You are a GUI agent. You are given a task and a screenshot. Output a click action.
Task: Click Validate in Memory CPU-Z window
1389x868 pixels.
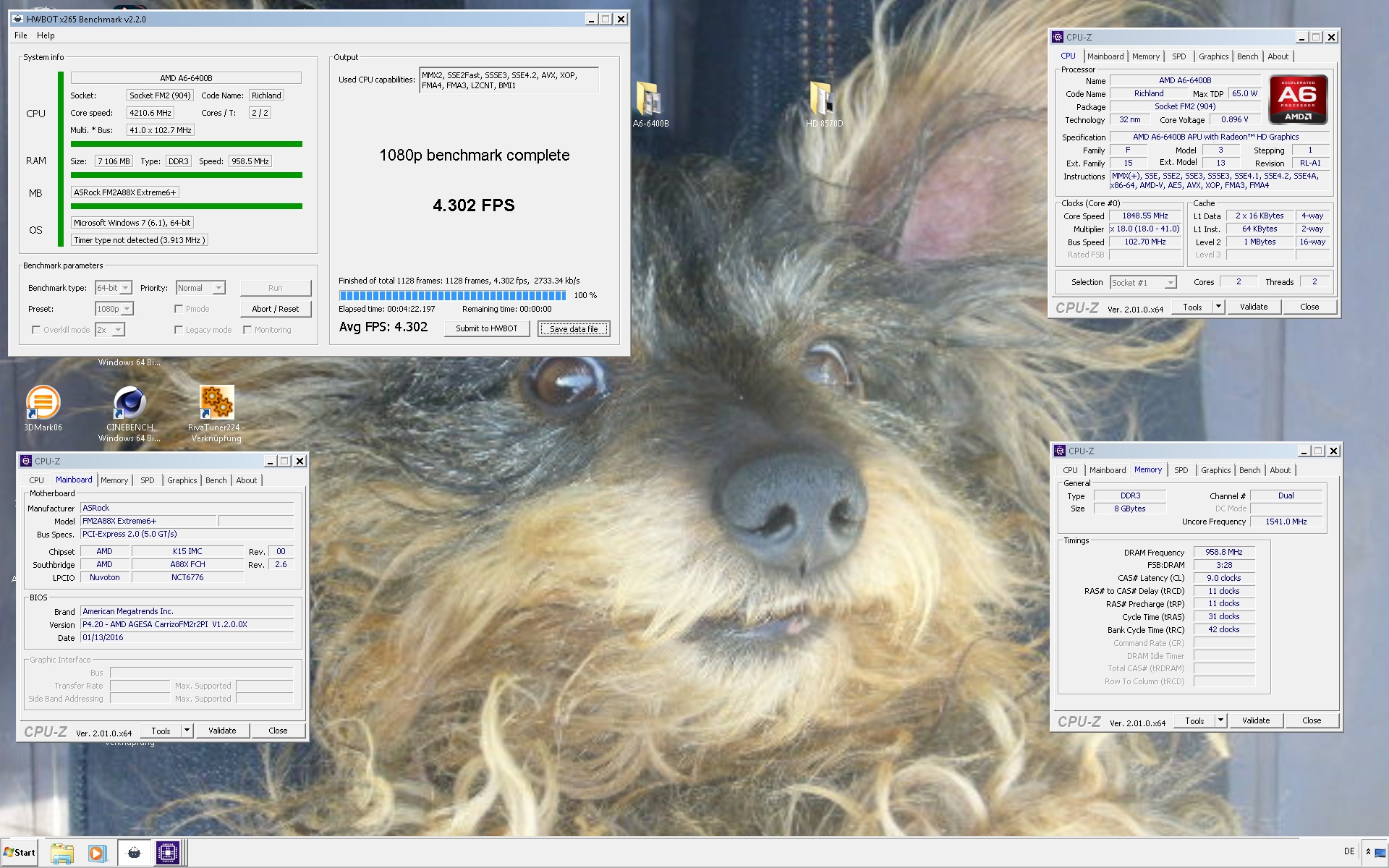[1256, 720]
